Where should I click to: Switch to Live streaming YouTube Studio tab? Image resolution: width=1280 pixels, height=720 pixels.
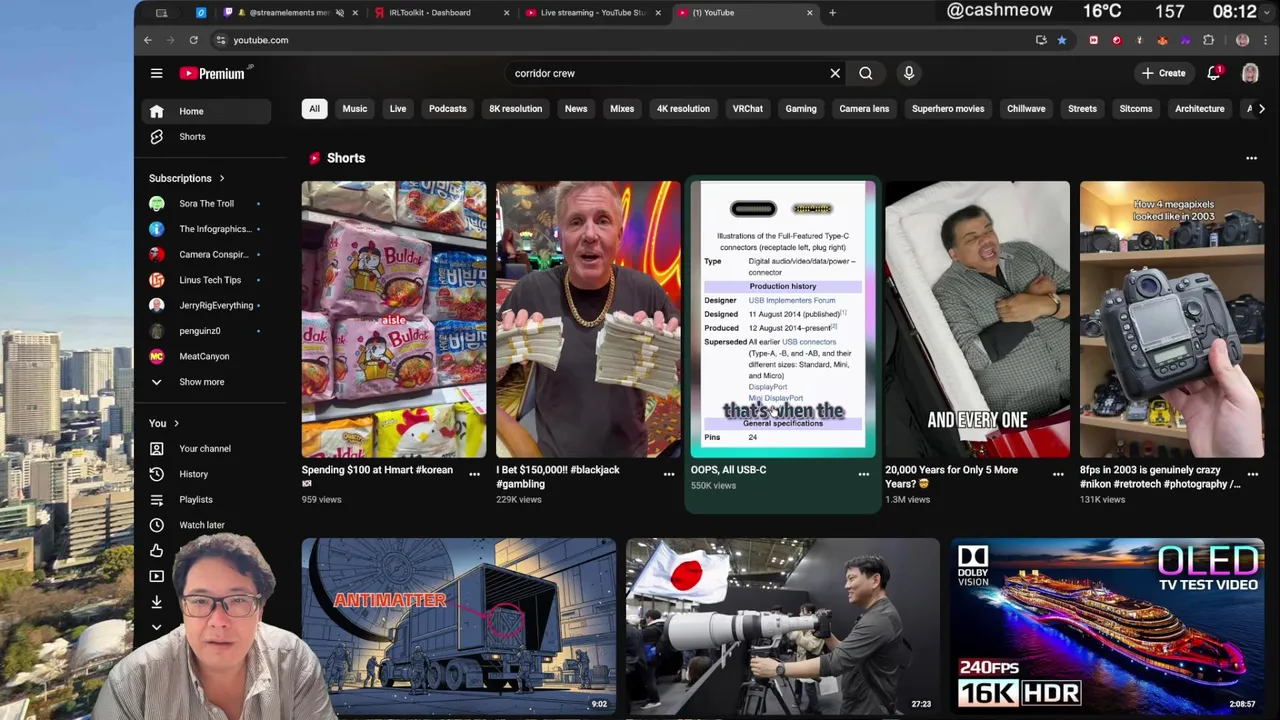pyautogui.click(x=592, y=13)
